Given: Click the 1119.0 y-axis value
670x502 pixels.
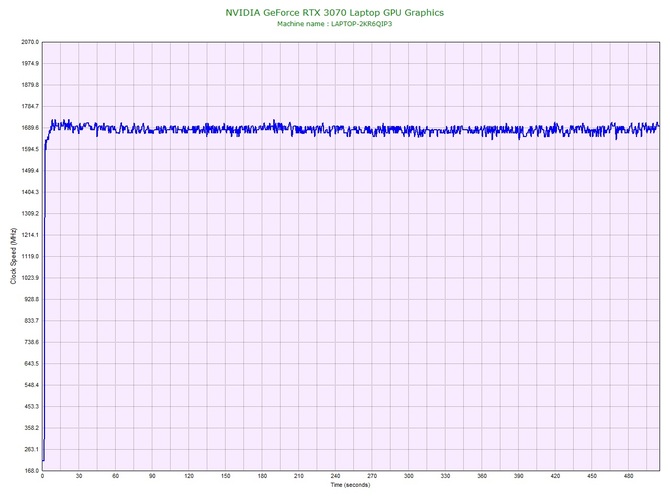Looking at the screenshot, I should pyautogui.click(x=30, y=256).
